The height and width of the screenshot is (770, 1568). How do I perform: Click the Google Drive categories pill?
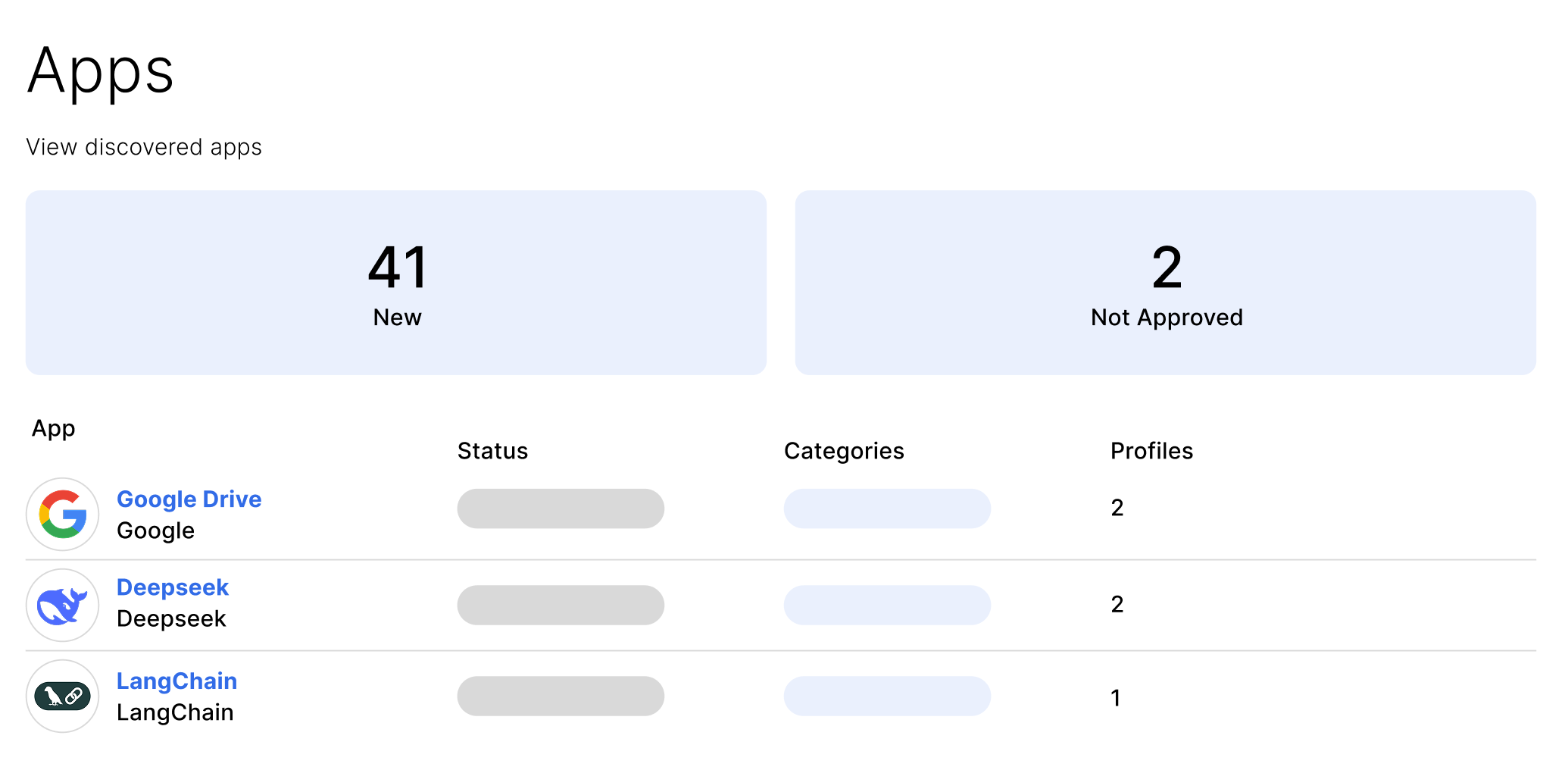coord(887,509)
